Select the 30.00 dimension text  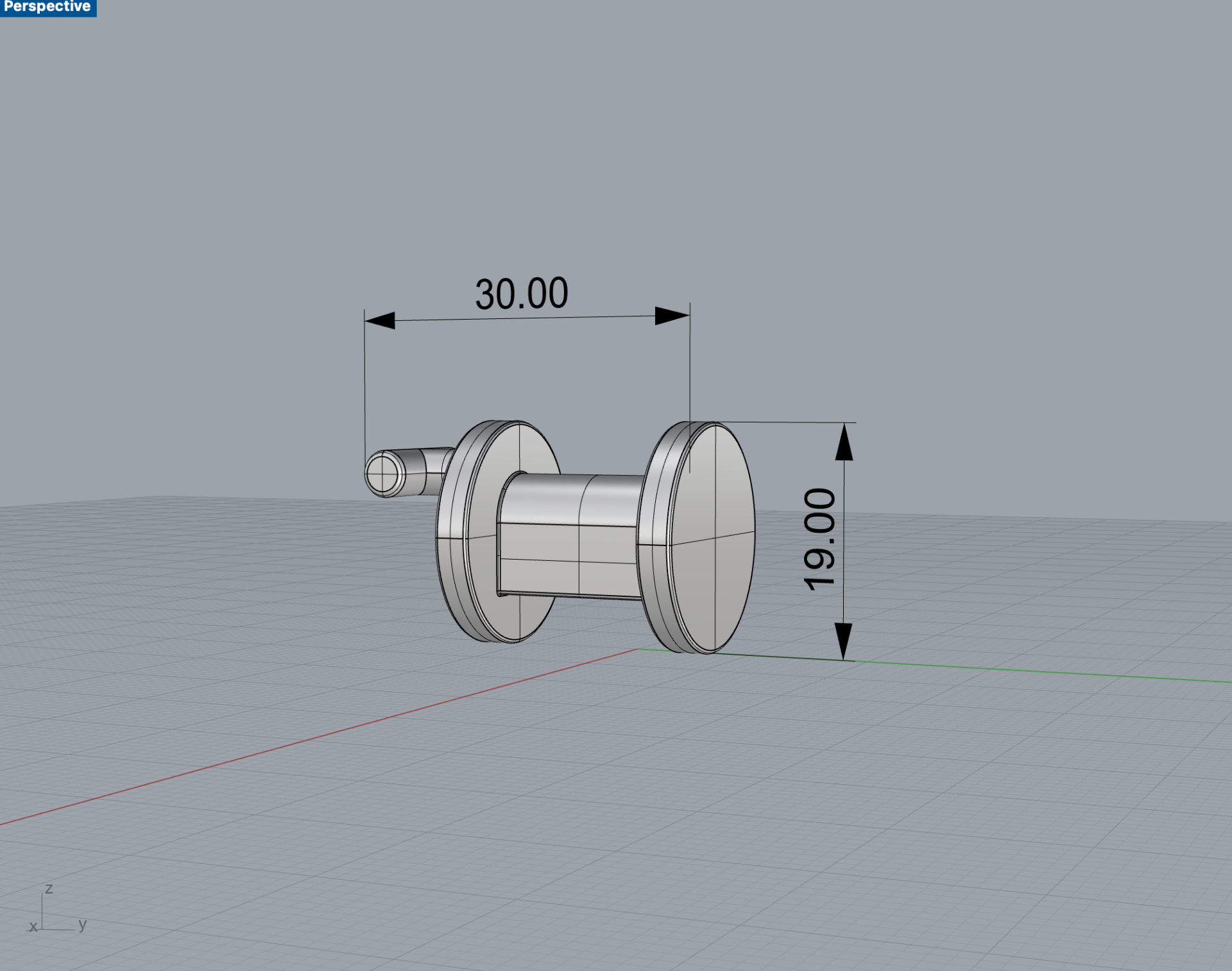point(522,294)
